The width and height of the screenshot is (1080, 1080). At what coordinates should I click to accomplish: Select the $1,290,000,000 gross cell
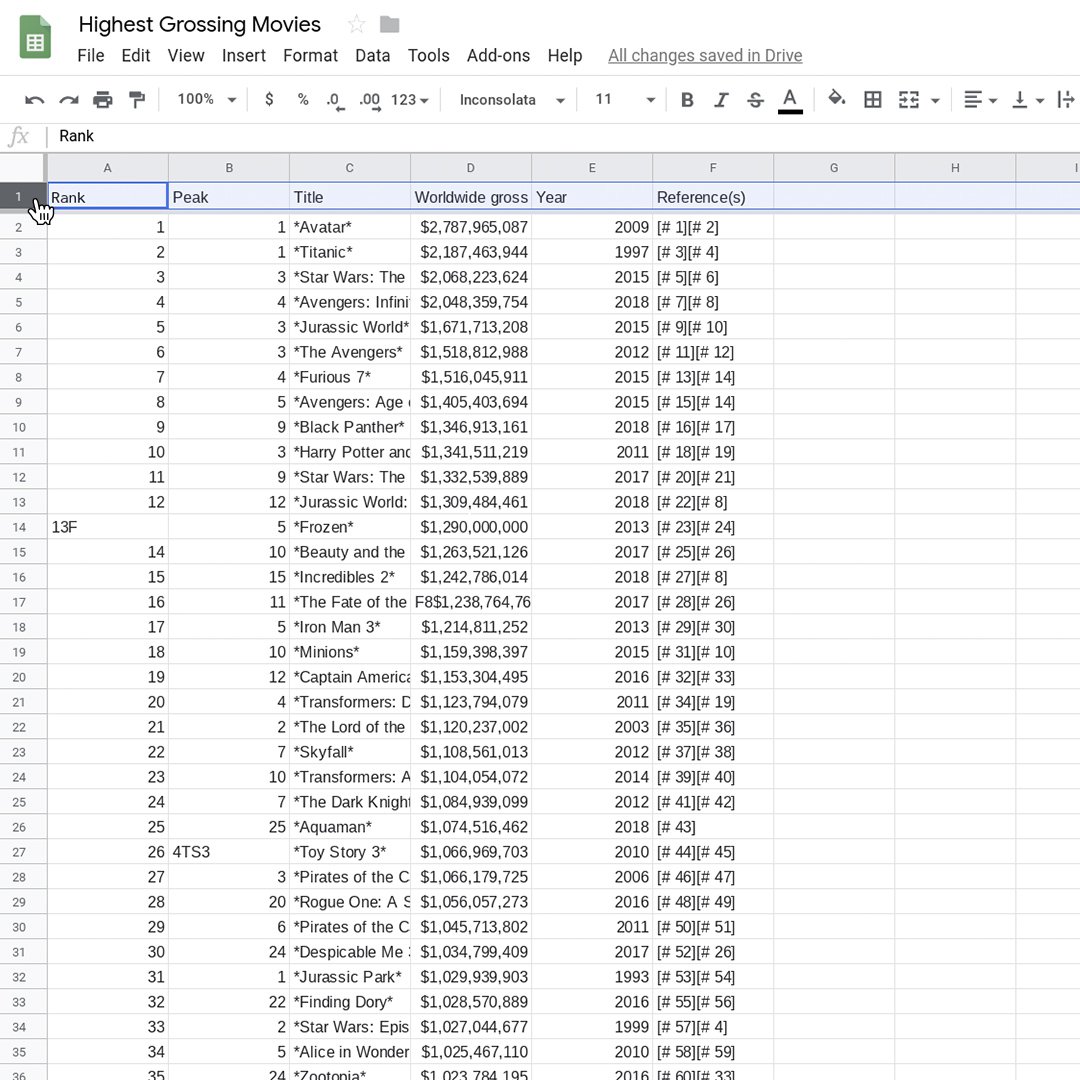click(x=470, y=527)
